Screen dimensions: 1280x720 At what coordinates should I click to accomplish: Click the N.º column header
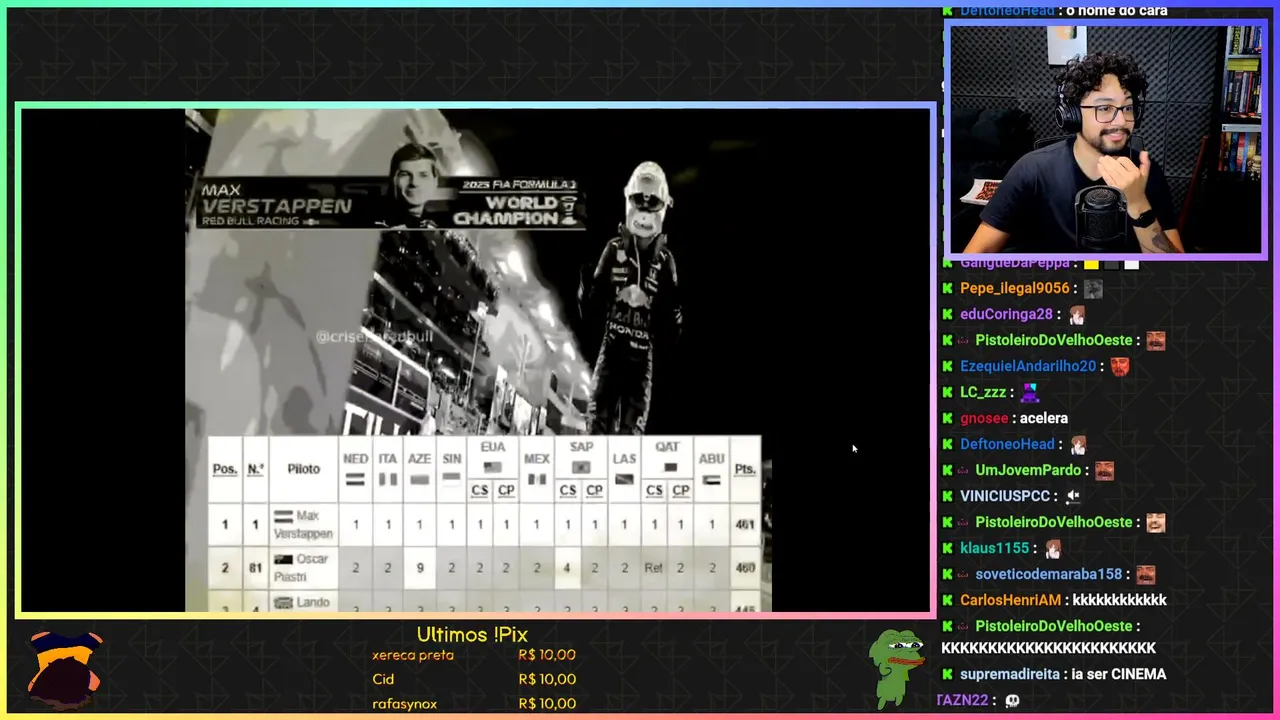point(255,469)
